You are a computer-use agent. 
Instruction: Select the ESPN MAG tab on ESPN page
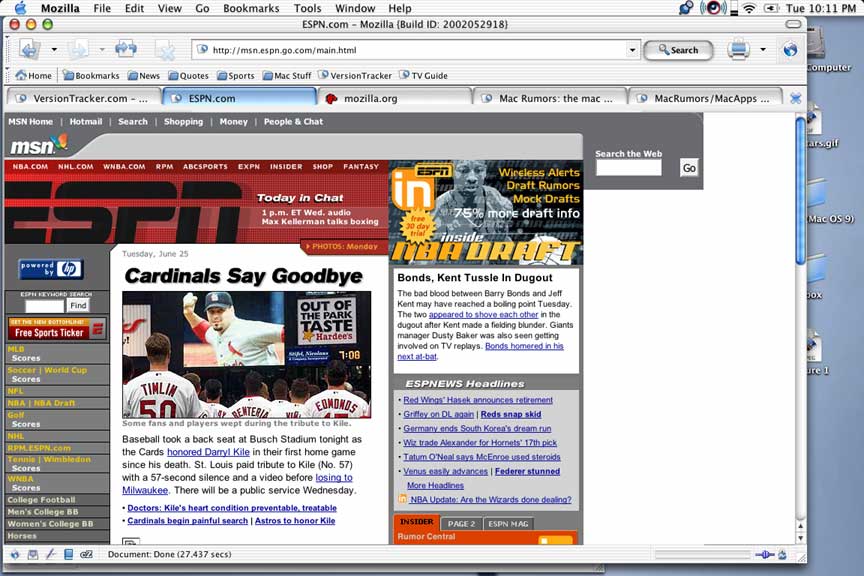click(508, 524)
